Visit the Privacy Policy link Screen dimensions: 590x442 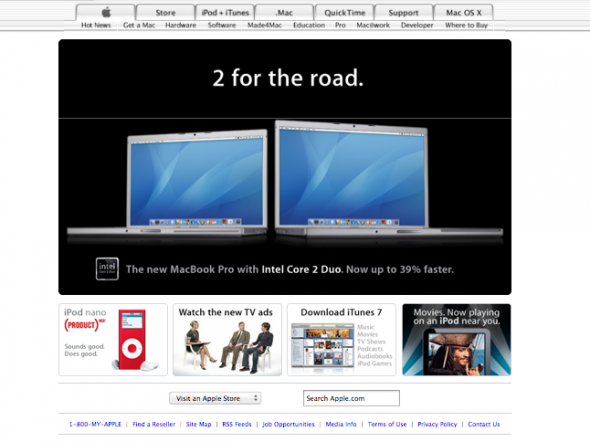(437, 424)
